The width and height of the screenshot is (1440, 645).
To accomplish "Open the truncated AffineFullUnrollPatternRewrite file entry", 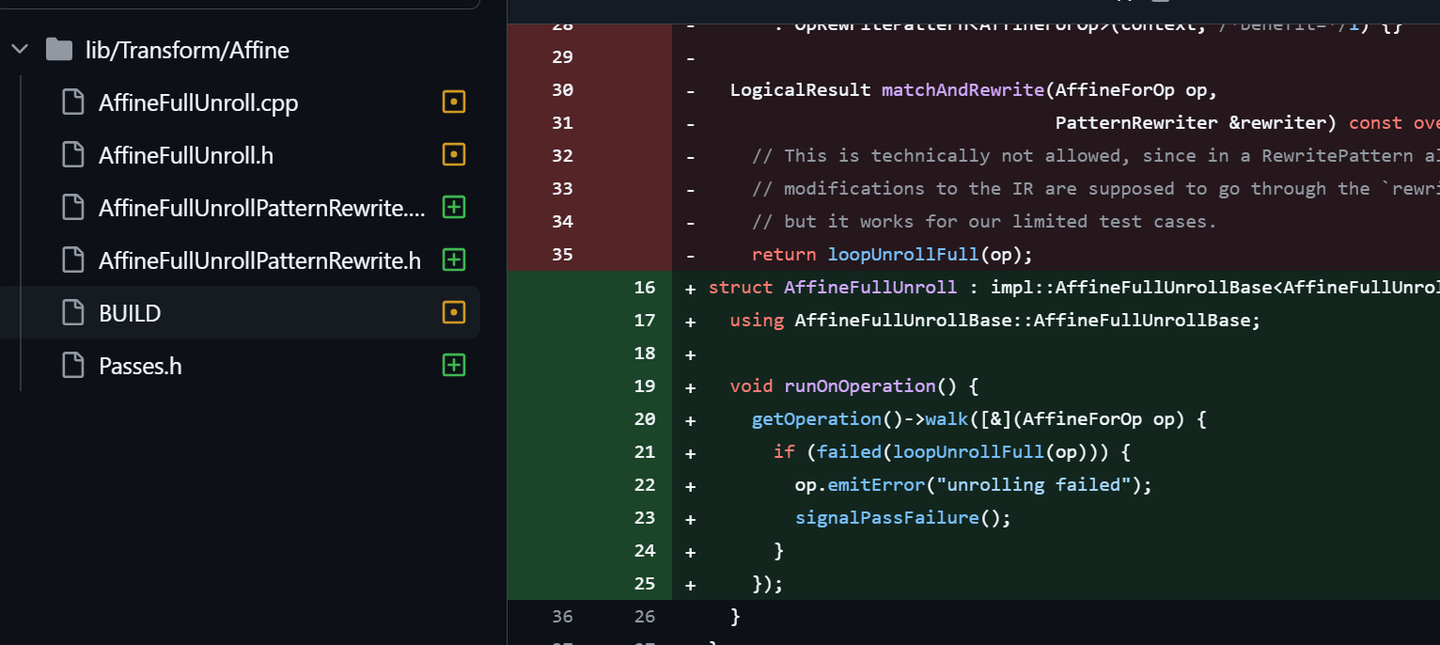I will 262,208.
